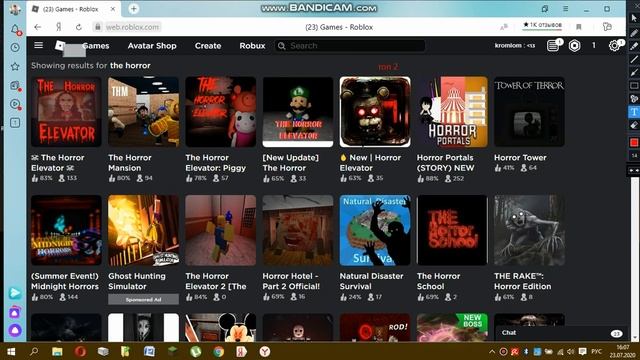
Task: Open Yandex home button in toolbar
Action: (x=58, y=27)
